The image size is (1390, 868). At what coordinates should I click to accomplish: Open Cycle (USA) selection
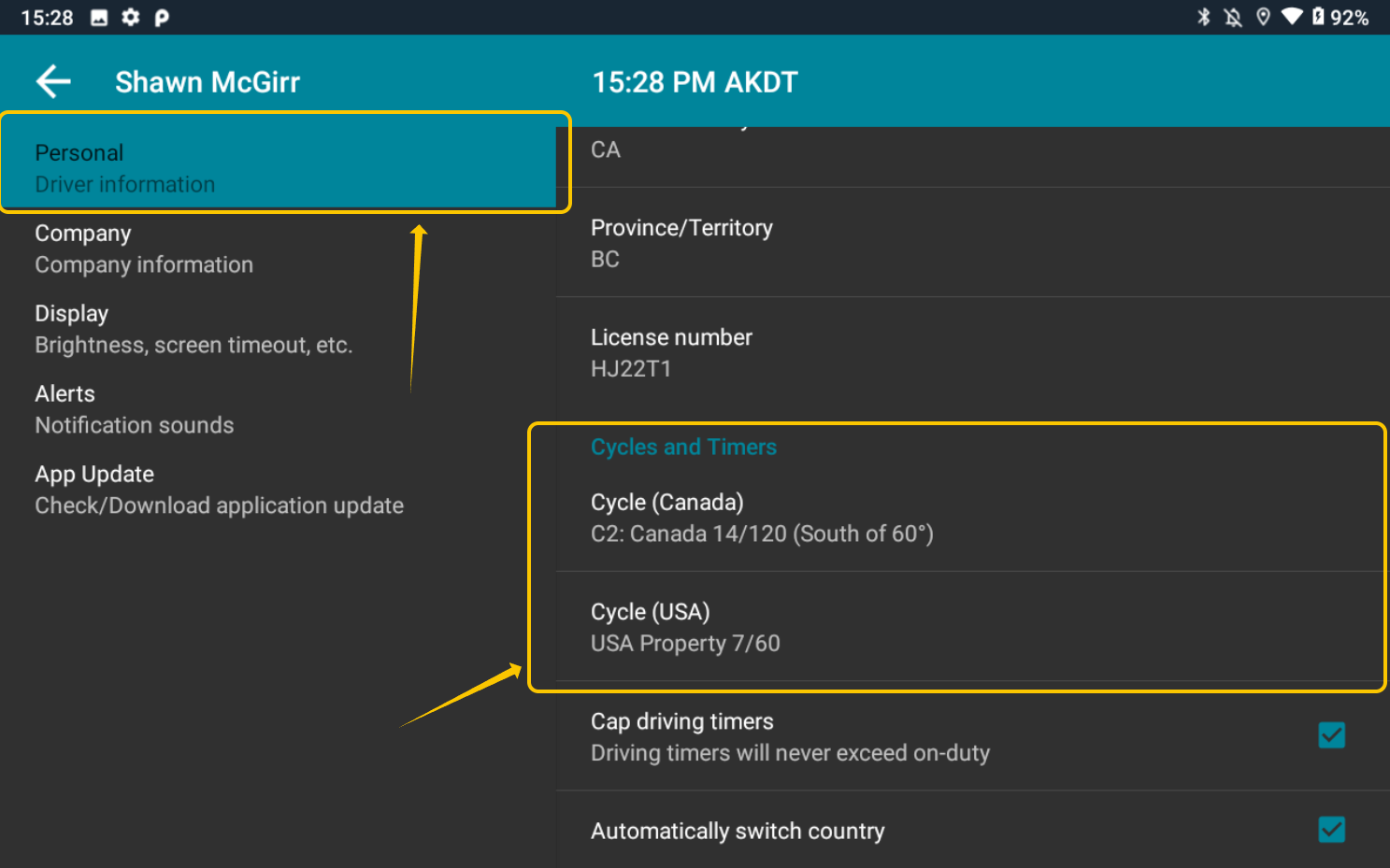tap(972, 627)
